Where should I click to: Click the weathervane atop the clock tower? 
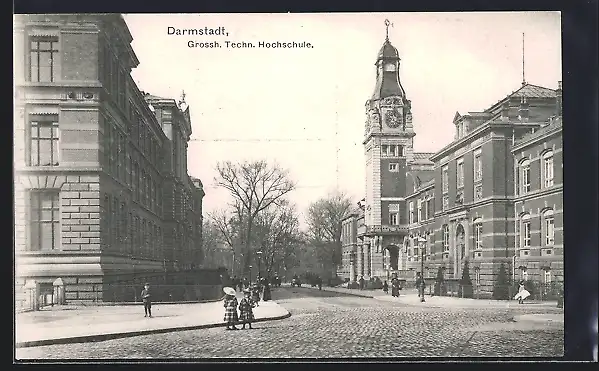pos(387,28)
